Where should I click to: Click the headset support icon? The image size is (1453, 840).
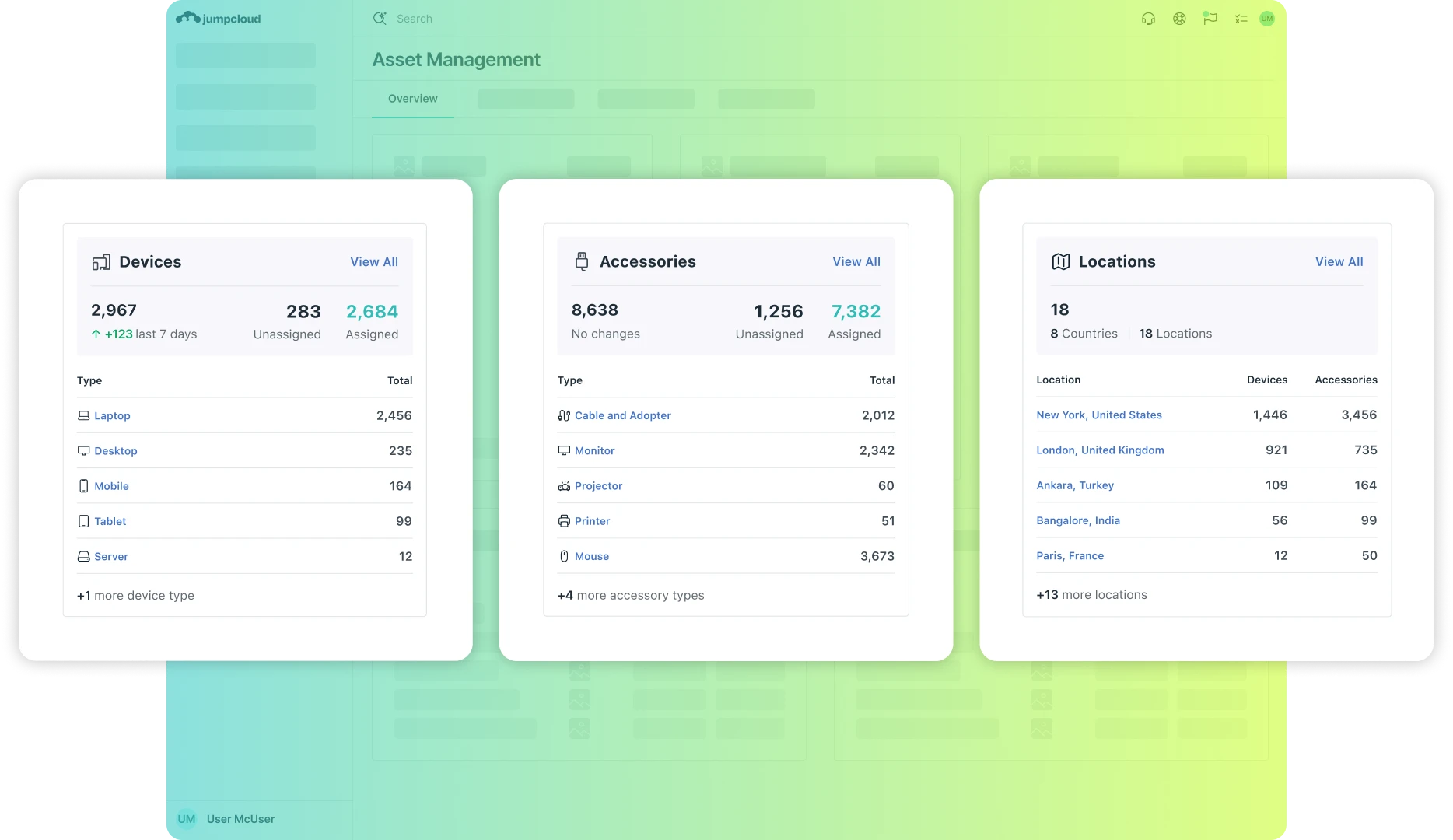(1148, 19)
